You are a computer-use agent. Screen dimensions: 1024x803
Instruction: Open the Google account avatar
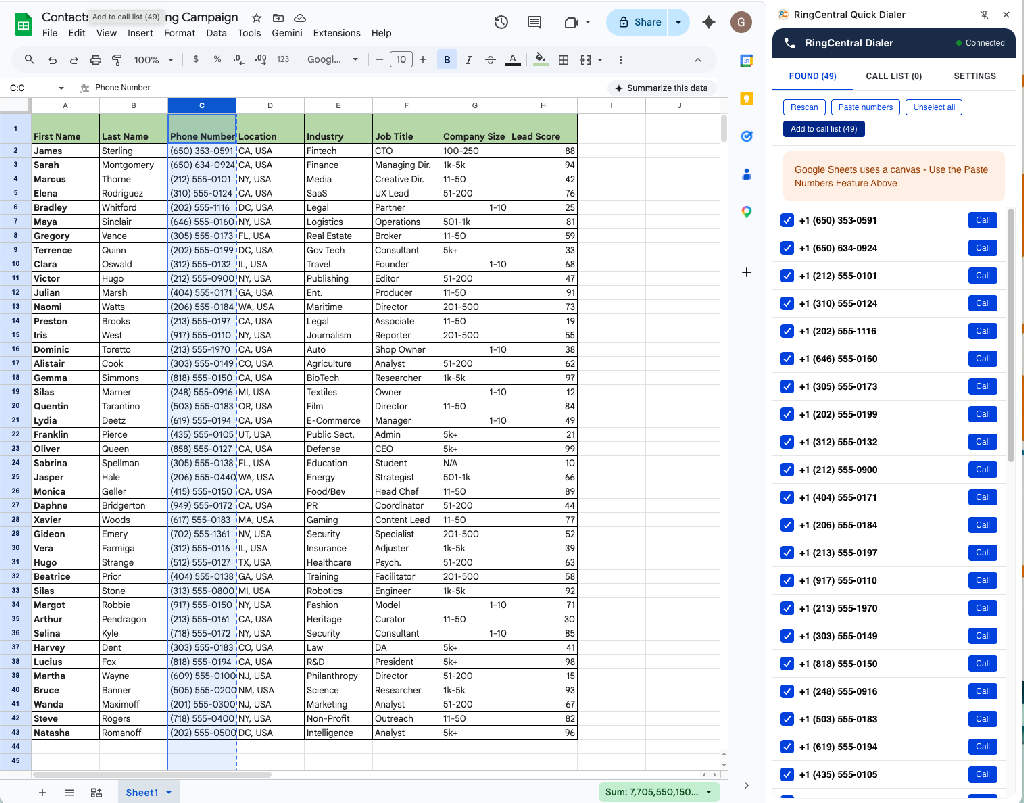click(x=741, y=22)
